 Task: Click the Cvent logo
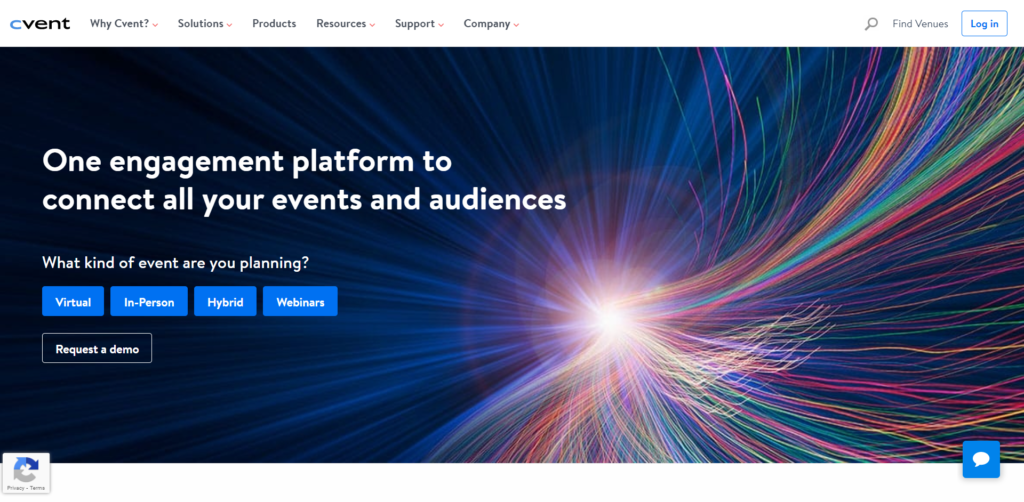coord(40,24)
